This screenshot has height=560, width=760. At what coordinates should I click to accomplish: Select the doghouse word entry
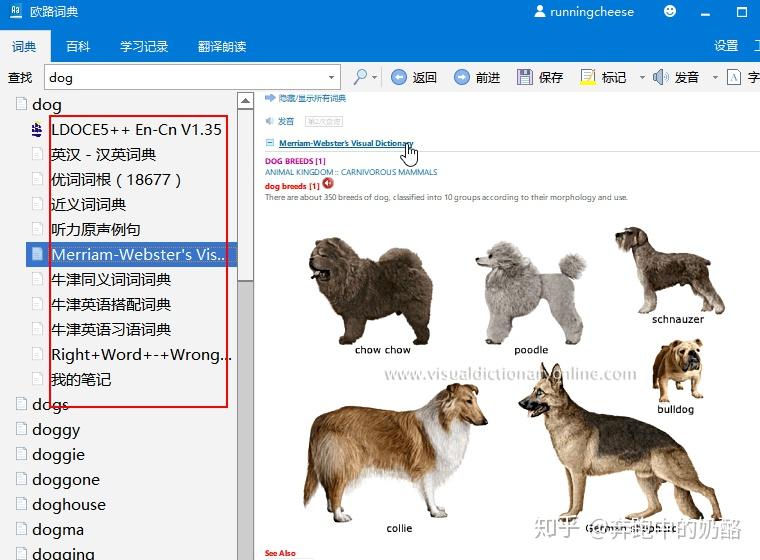pos(69,505)
